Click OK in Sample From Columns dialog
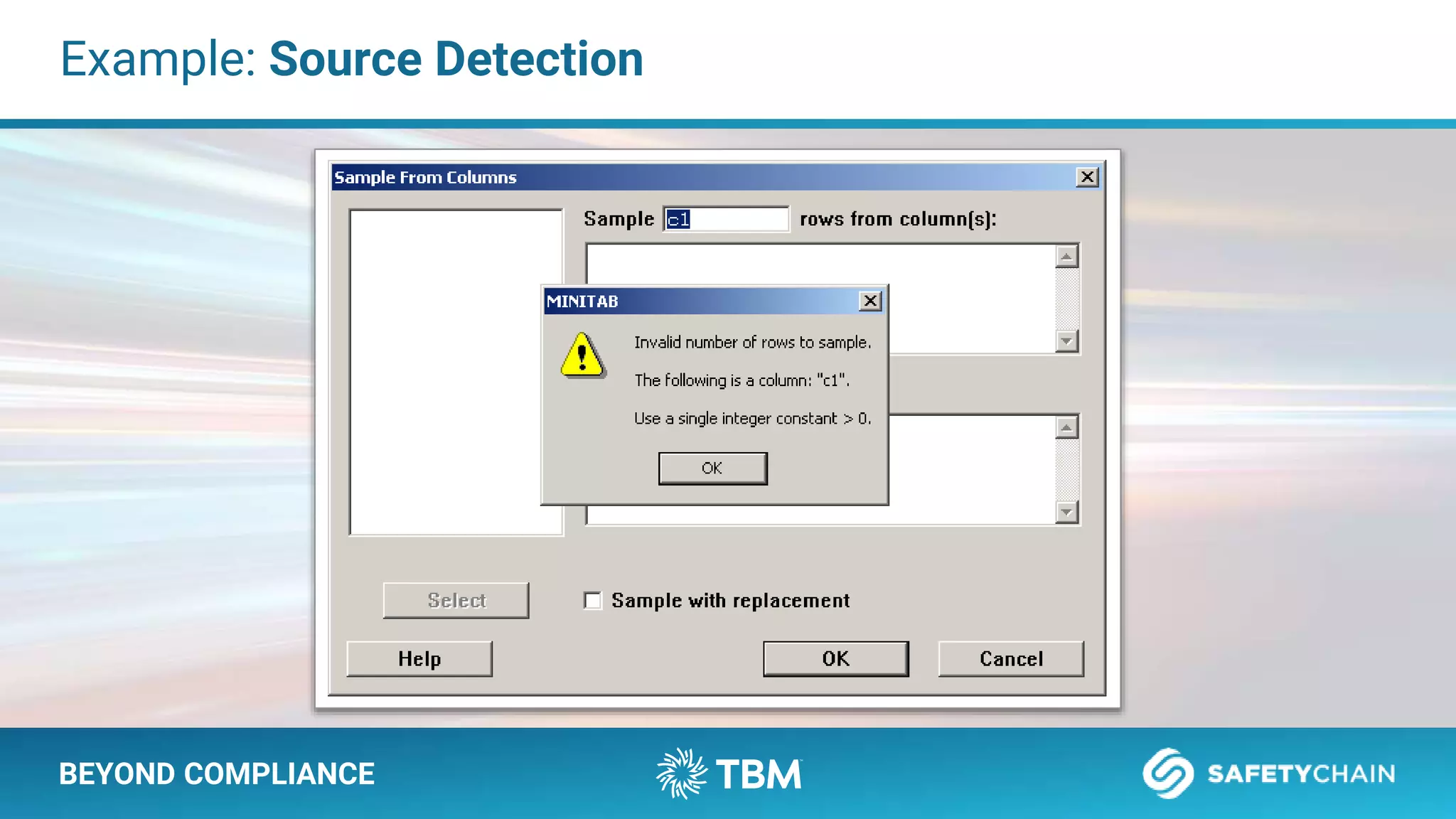 click(x=836, y=659)
